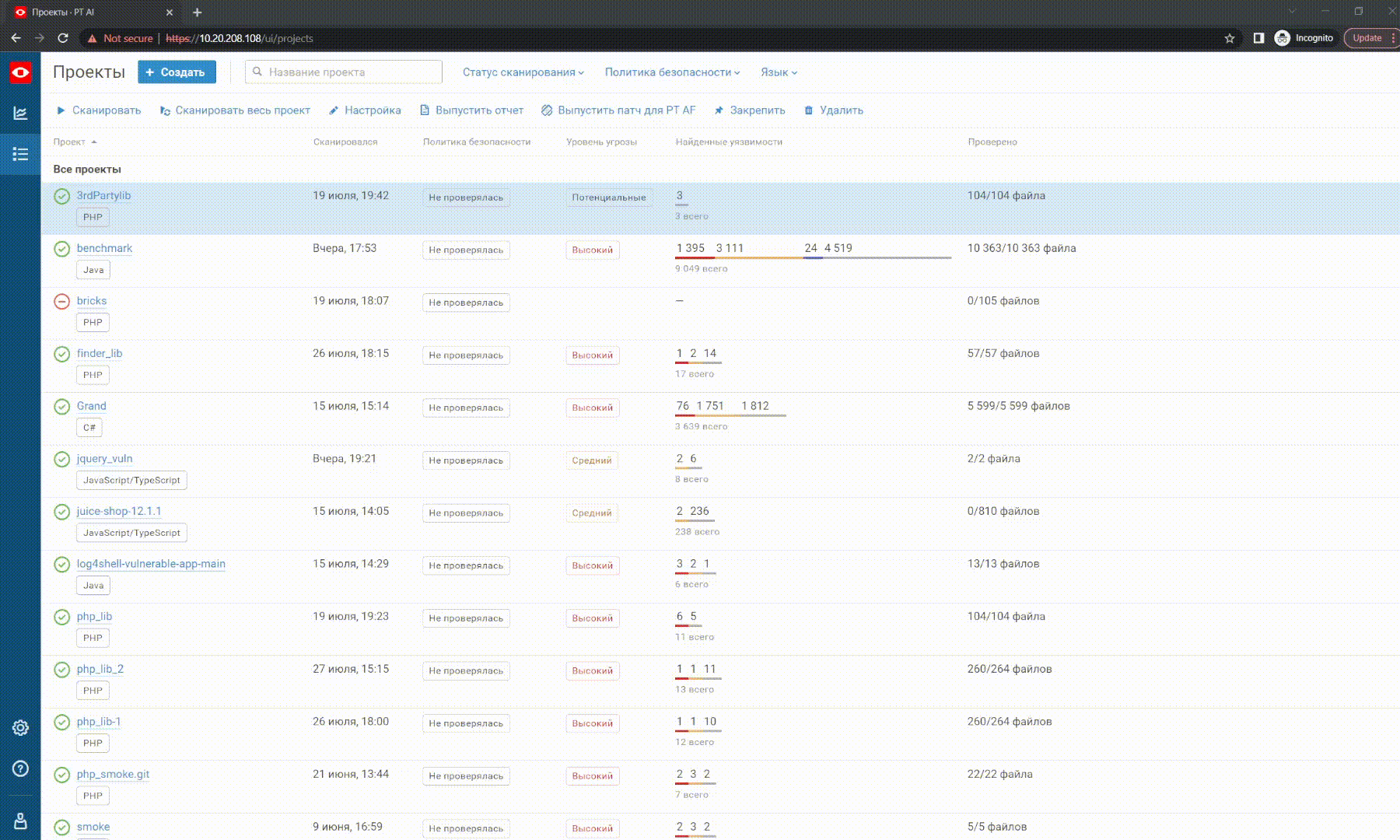This screenshot has height=840, width=1400.
Task: Click the PT AI eye logo
Action: (x=20, y=72)
